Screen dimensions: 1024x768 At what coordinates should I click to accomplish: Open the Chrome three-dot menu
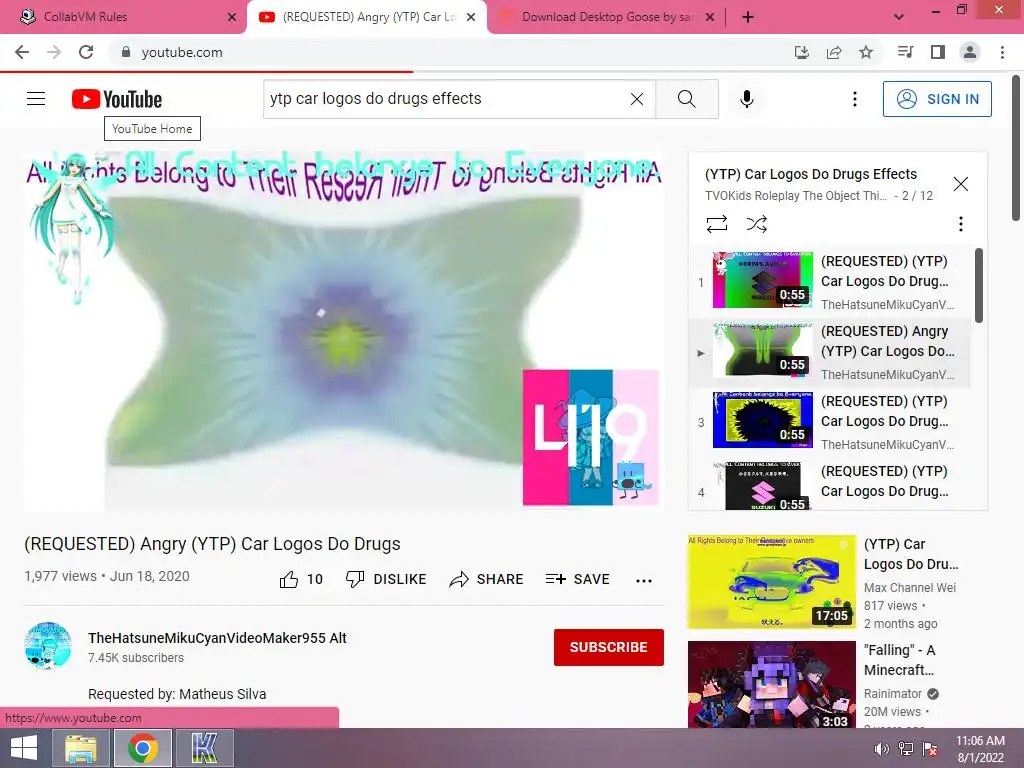point(1002,52)
